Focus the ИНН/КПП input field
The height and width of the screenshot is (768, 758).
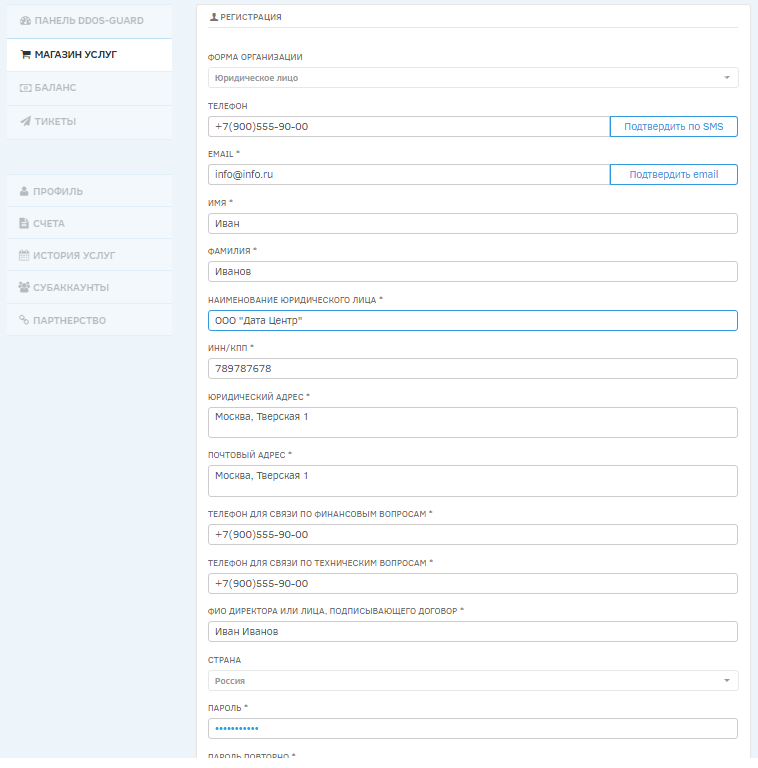pyautogui.click(x=472, y=369)
